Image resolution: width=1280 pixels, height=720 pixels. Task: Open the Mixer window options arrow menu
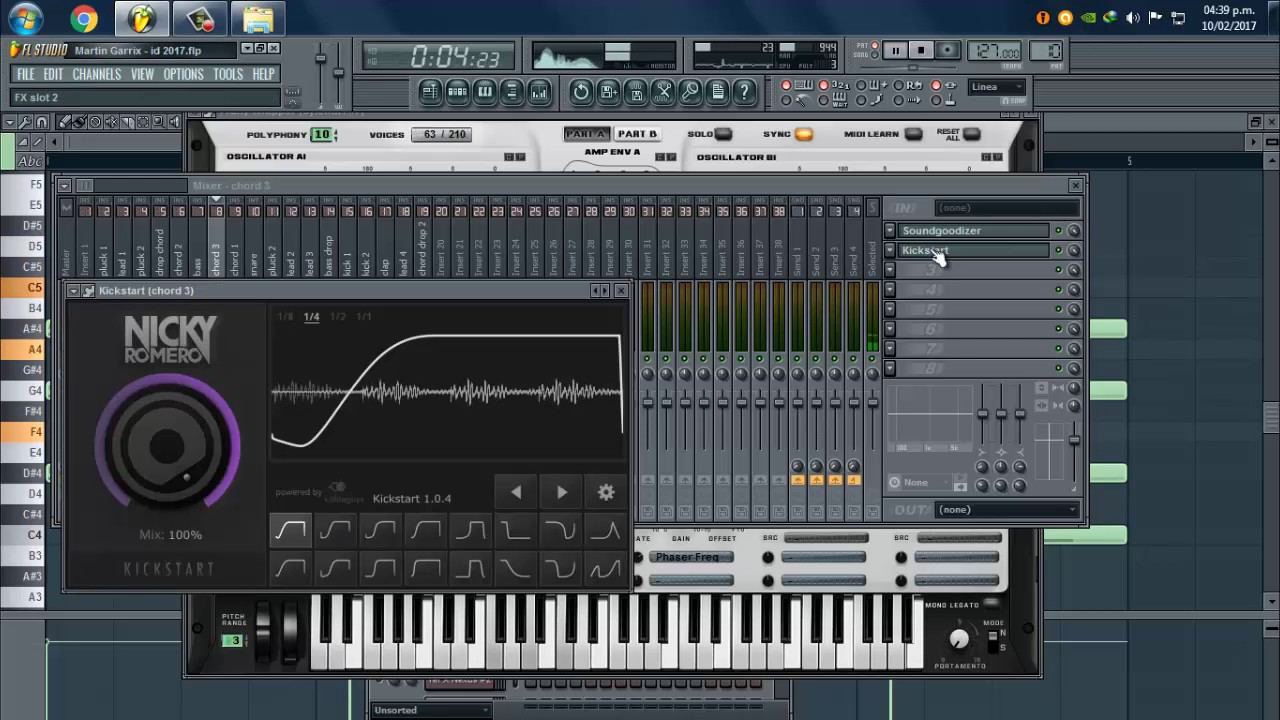click(x=65, y=185)
